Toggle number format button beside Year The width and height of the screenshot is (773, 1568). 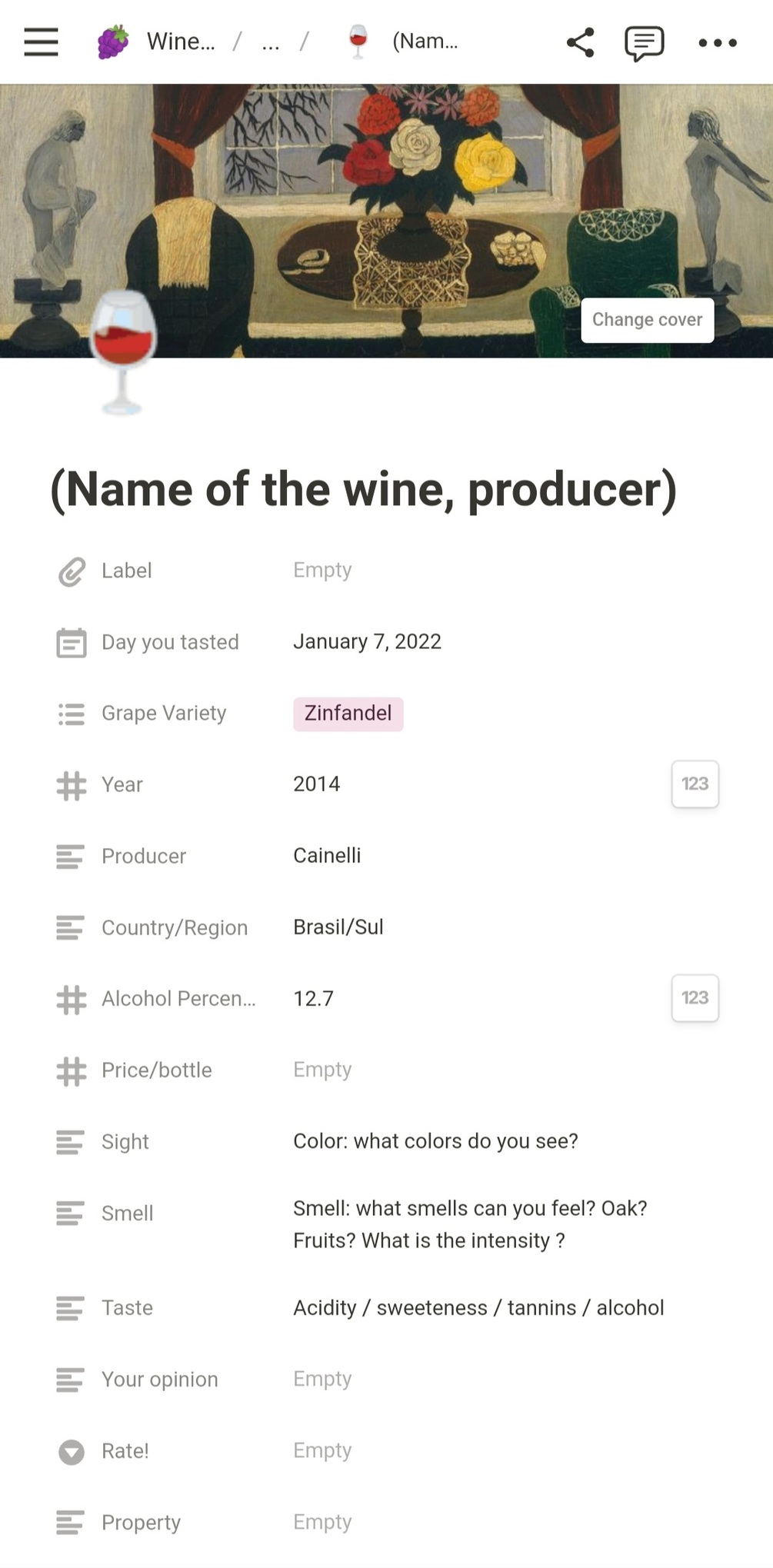point(695,784)
